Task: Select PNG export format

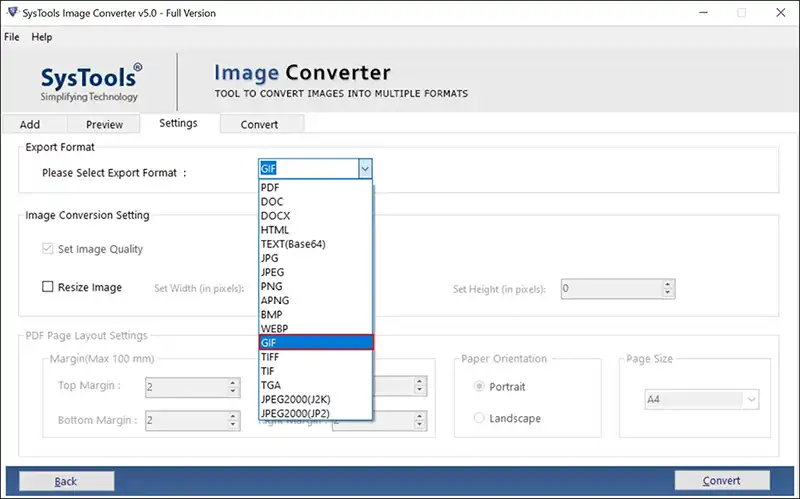Action: click(x=315, y=286)
